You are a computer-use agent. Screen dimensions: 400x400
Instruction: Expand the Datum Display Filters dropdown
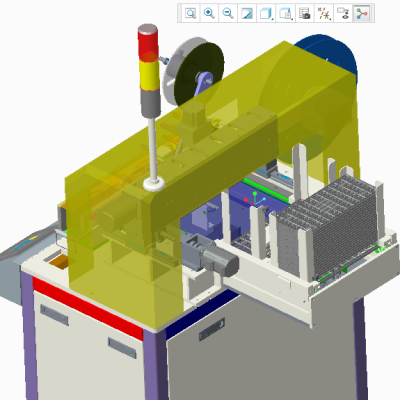click(324, 13)
